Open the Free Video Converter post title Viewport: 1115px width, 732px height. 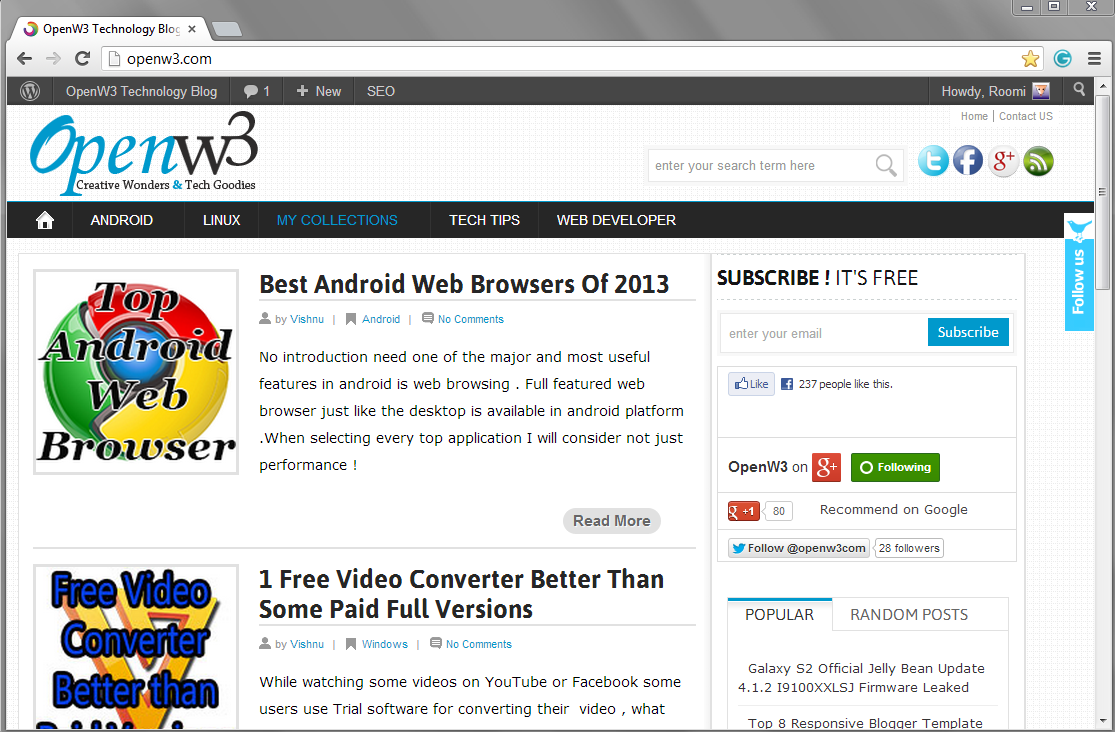(x=462, y=594)
